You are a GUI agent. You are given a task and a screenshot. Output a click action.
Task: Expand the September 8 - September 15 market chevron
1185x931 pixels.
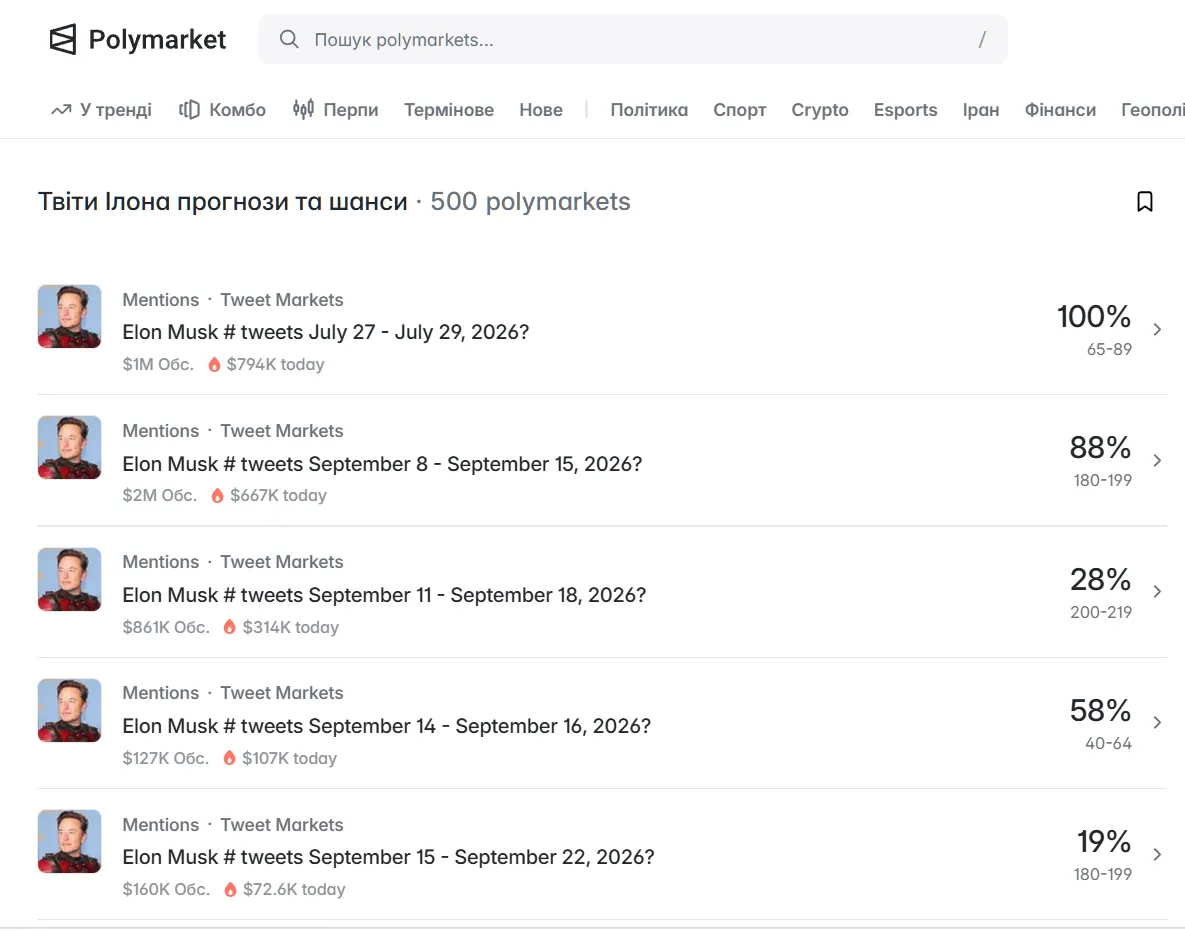point(1157,460)
